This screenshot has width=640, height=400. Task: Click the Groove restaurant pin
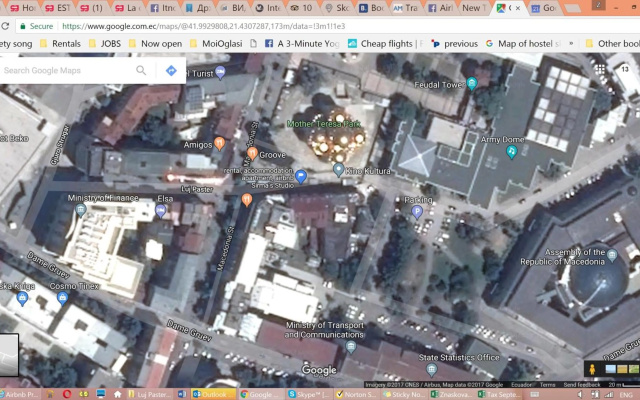[252, 153]
